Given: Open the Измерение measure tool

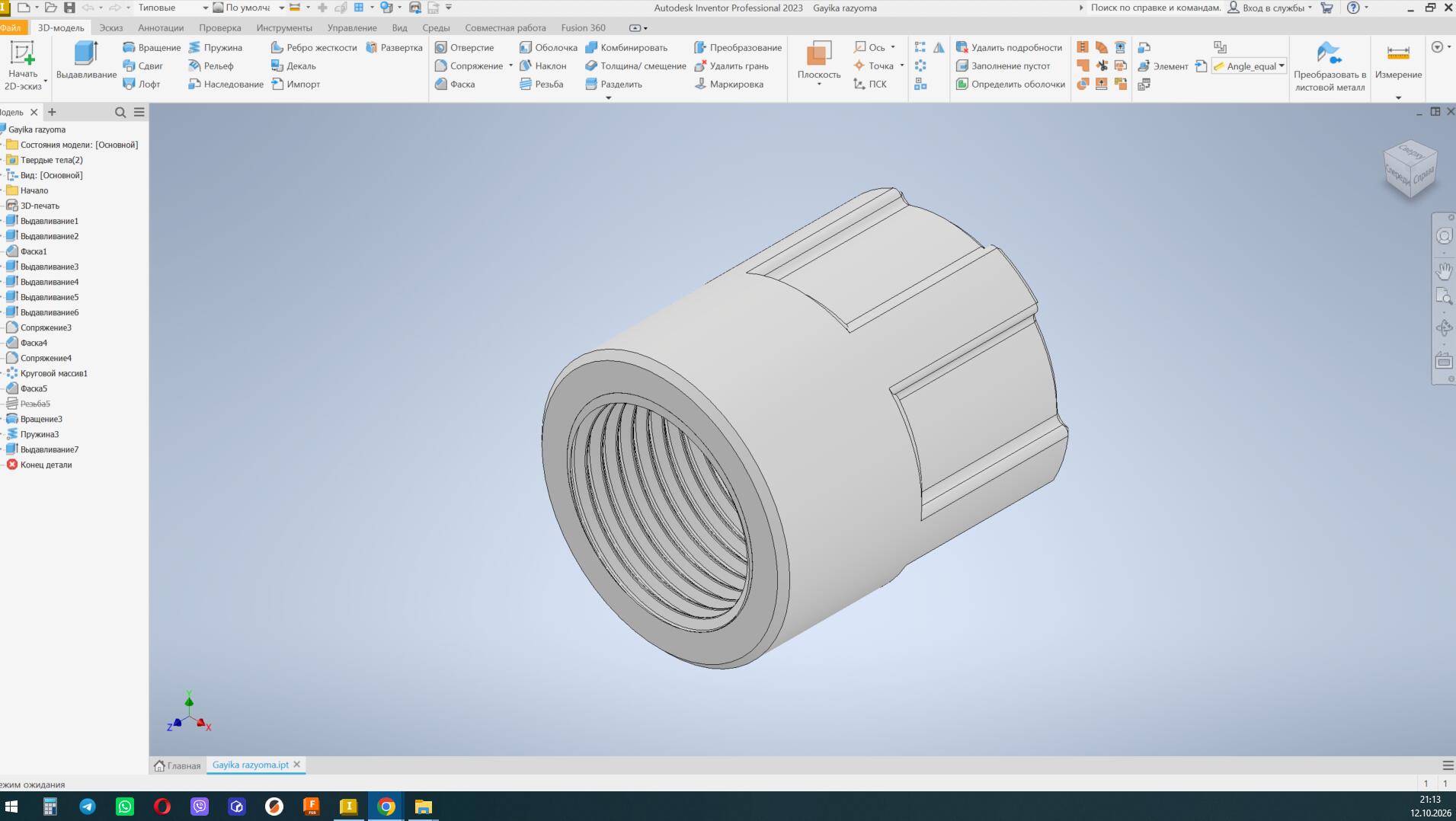Looking at the screenshot, I should click(x=1398, y=61).
